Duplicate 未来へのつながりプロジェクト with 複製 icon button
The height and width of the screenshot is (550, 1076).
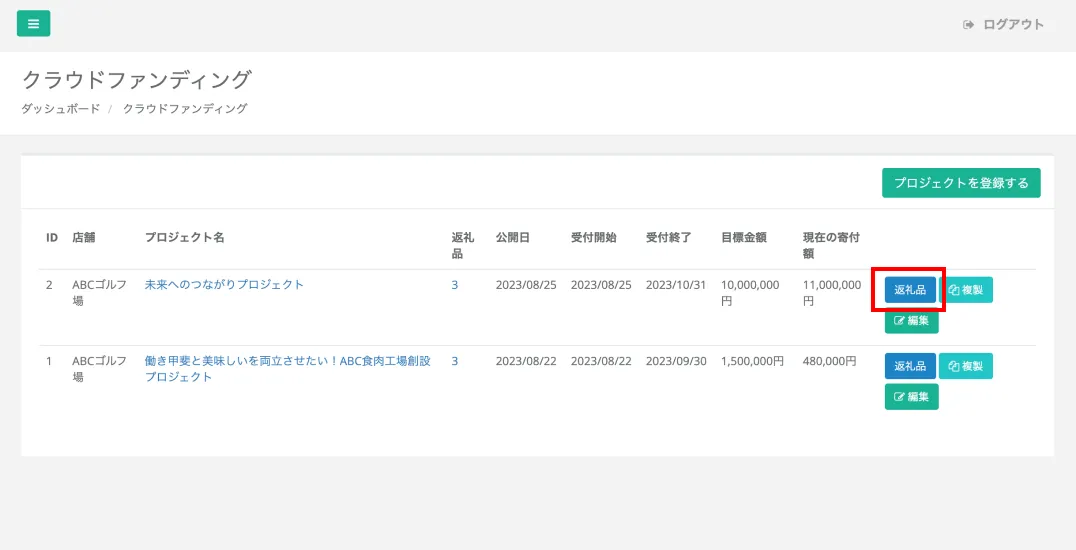(x=966, y=290)
